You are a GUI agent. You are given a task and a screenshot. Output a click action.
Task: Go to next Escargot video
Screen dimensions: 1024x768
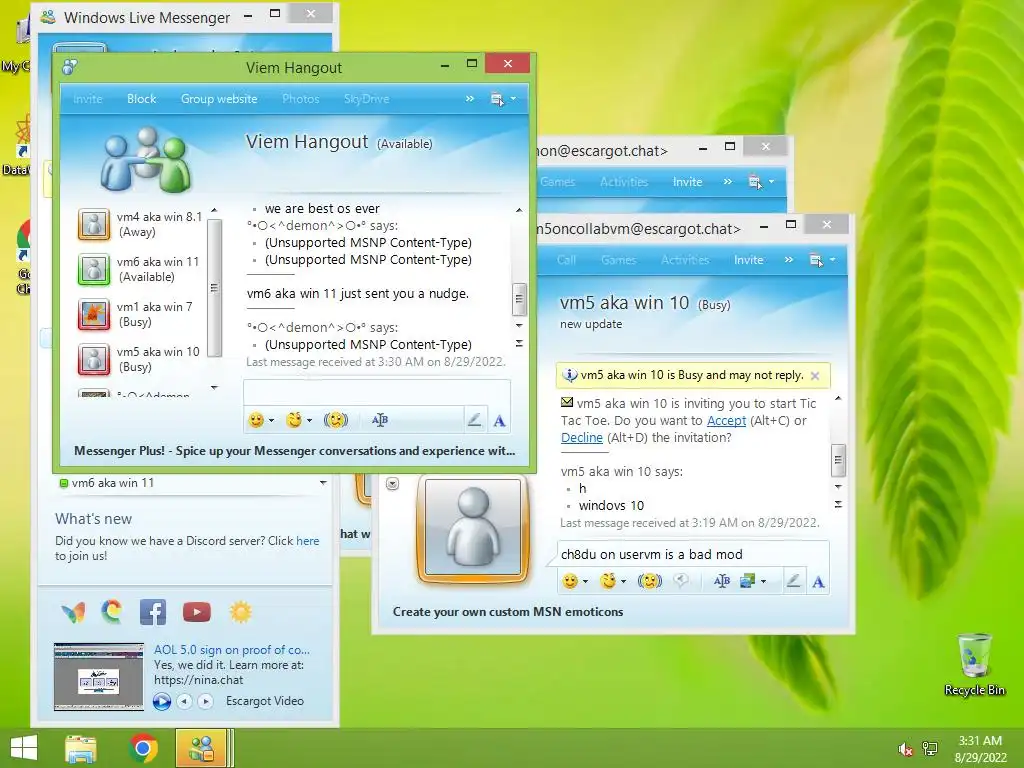(x=206, y=701)
